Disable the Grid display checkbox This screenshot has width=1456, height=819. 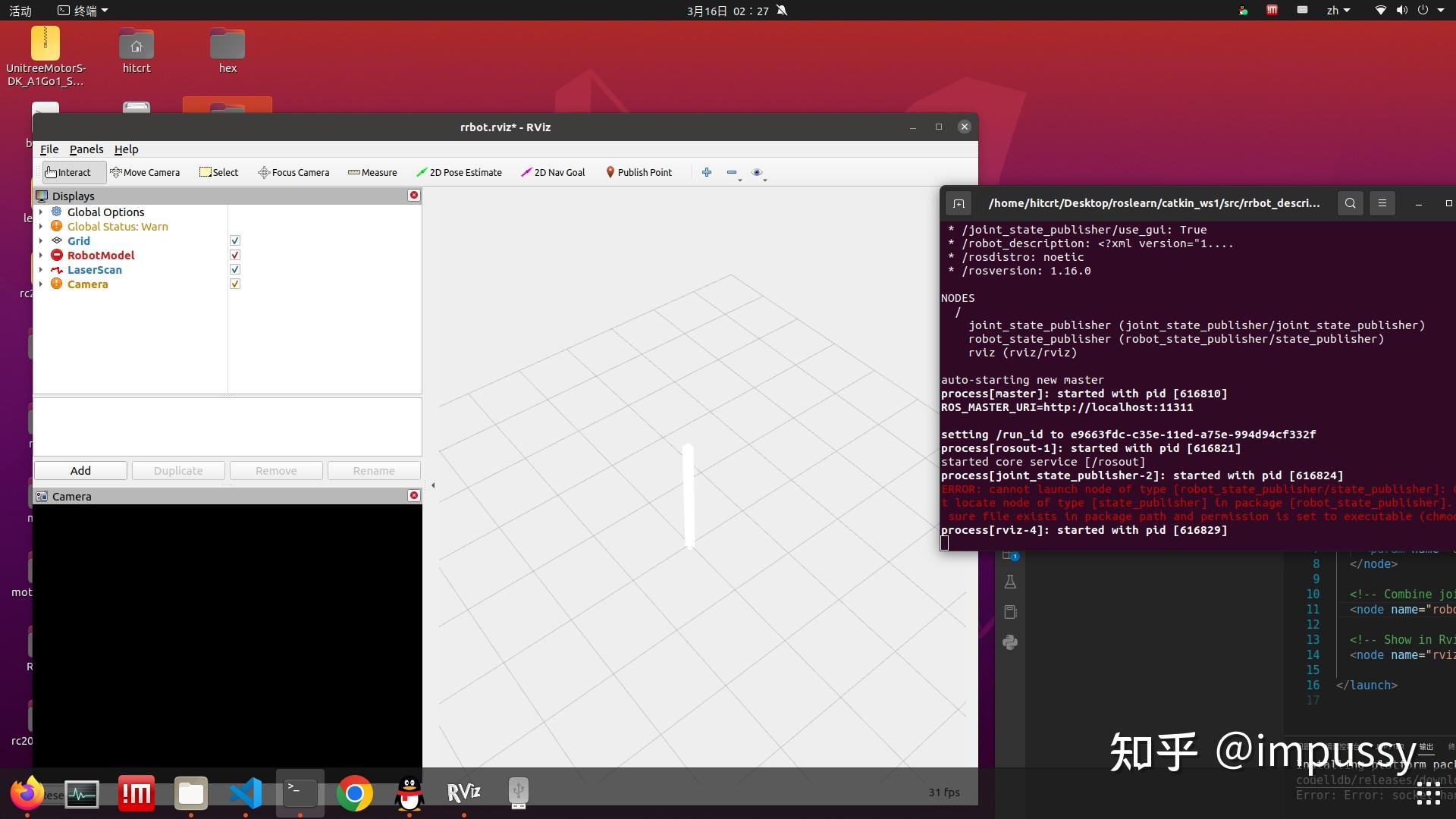tap(235, 240)
